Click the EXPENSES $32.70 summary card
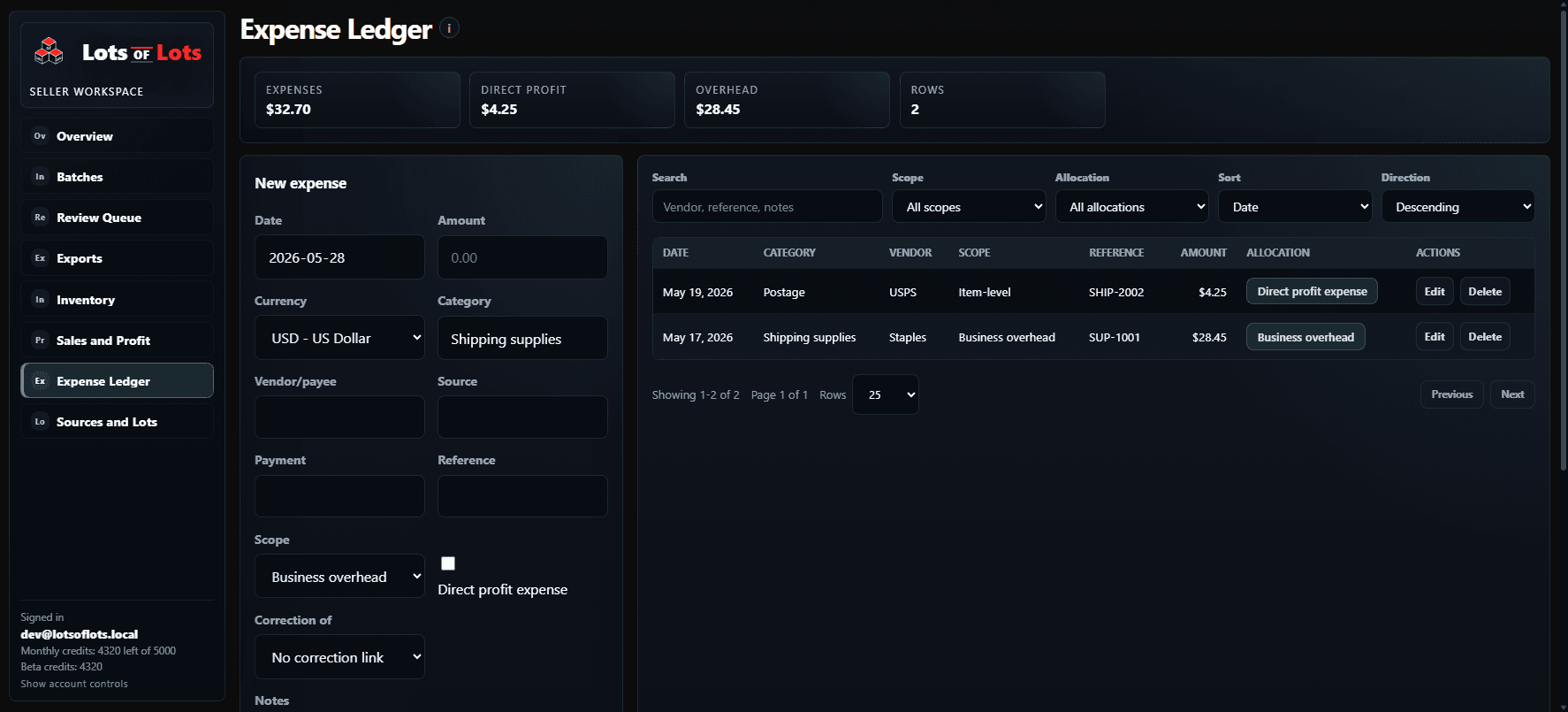 tap(357, 100)
